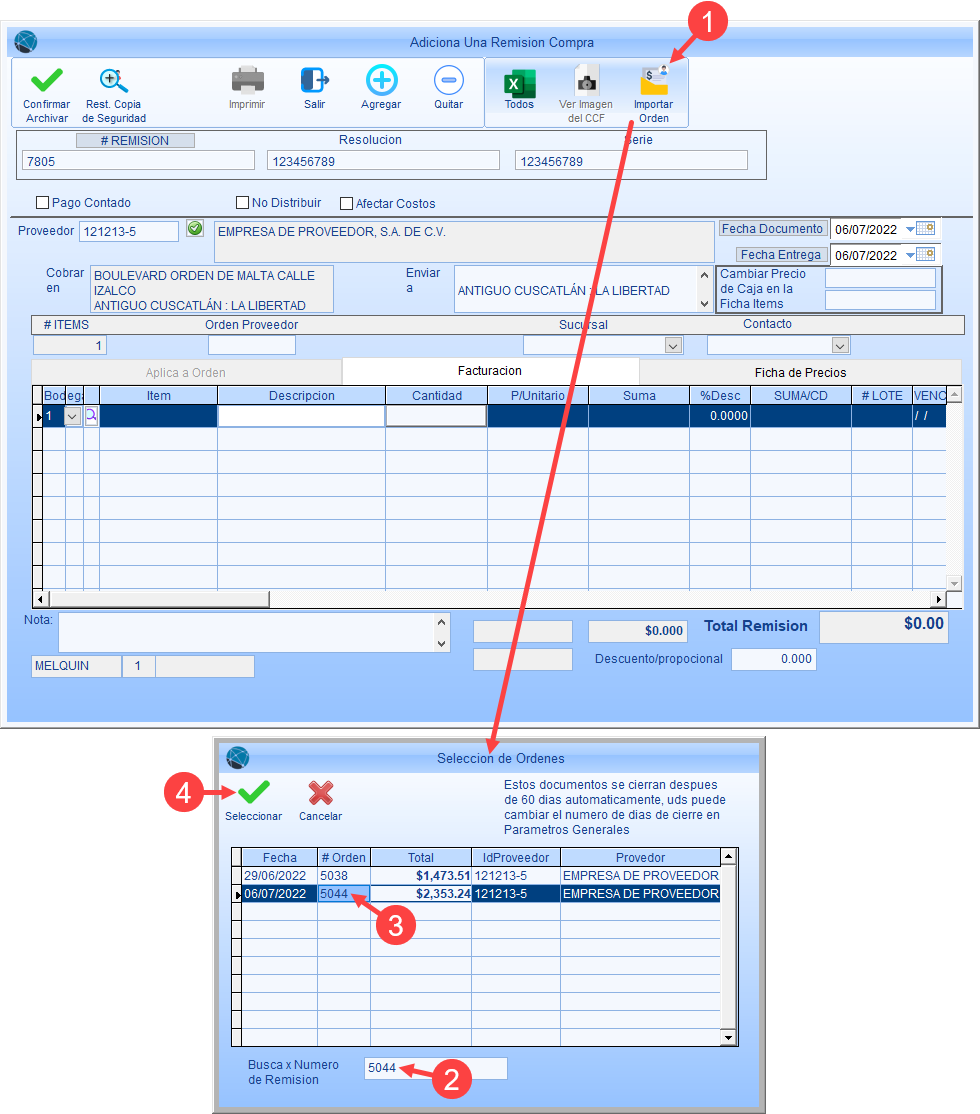Click the Confirmar Archivar green checkmark icon
Viewport: 980px width, 1114px height.
[x=47, y=80]
